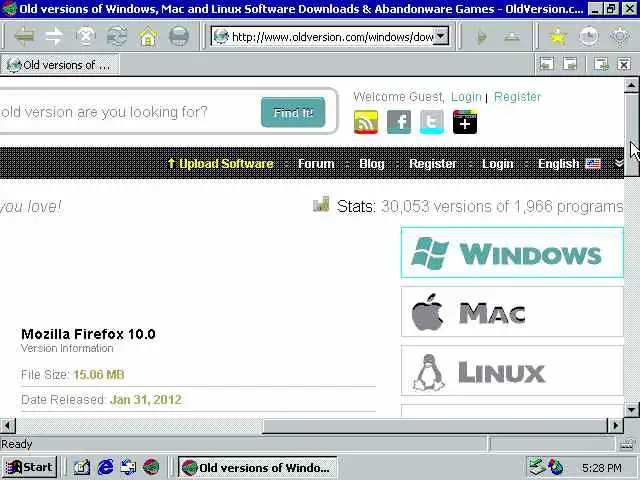Click the first quick launch notepad icon
Image resolution: width=640 pixels, height=480 pixels.
[82, 467]
